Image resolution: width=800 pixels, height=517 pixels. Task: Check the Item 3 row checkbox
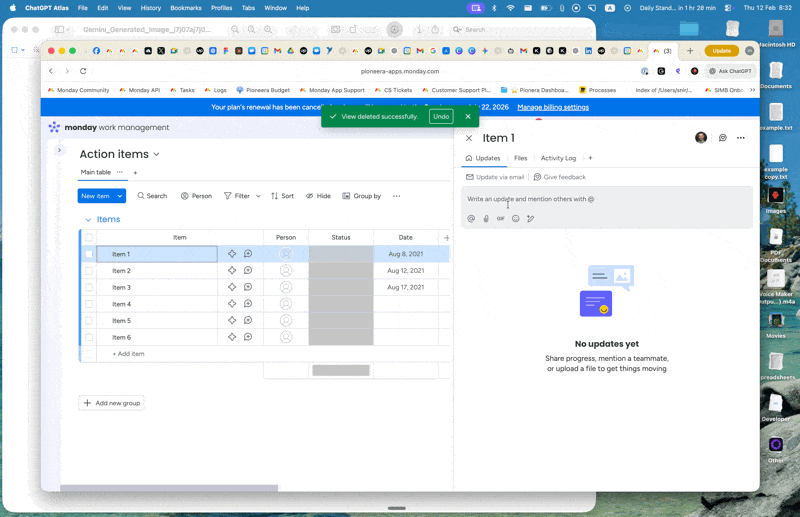tap(89, 287)
